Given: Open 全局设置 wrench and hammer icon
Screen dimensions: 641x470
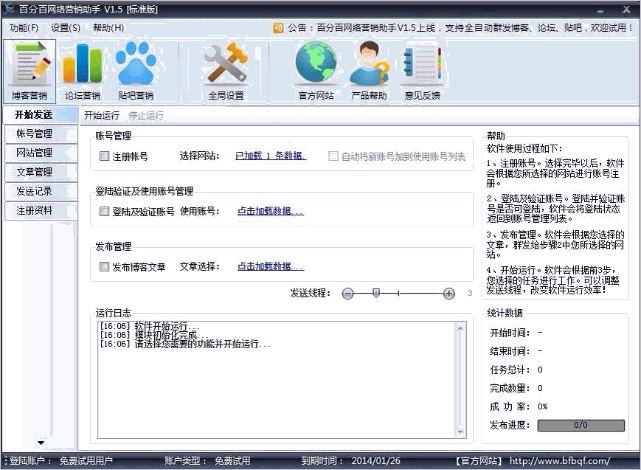Looking at the screenshot, I should click(x=226, y=71).
